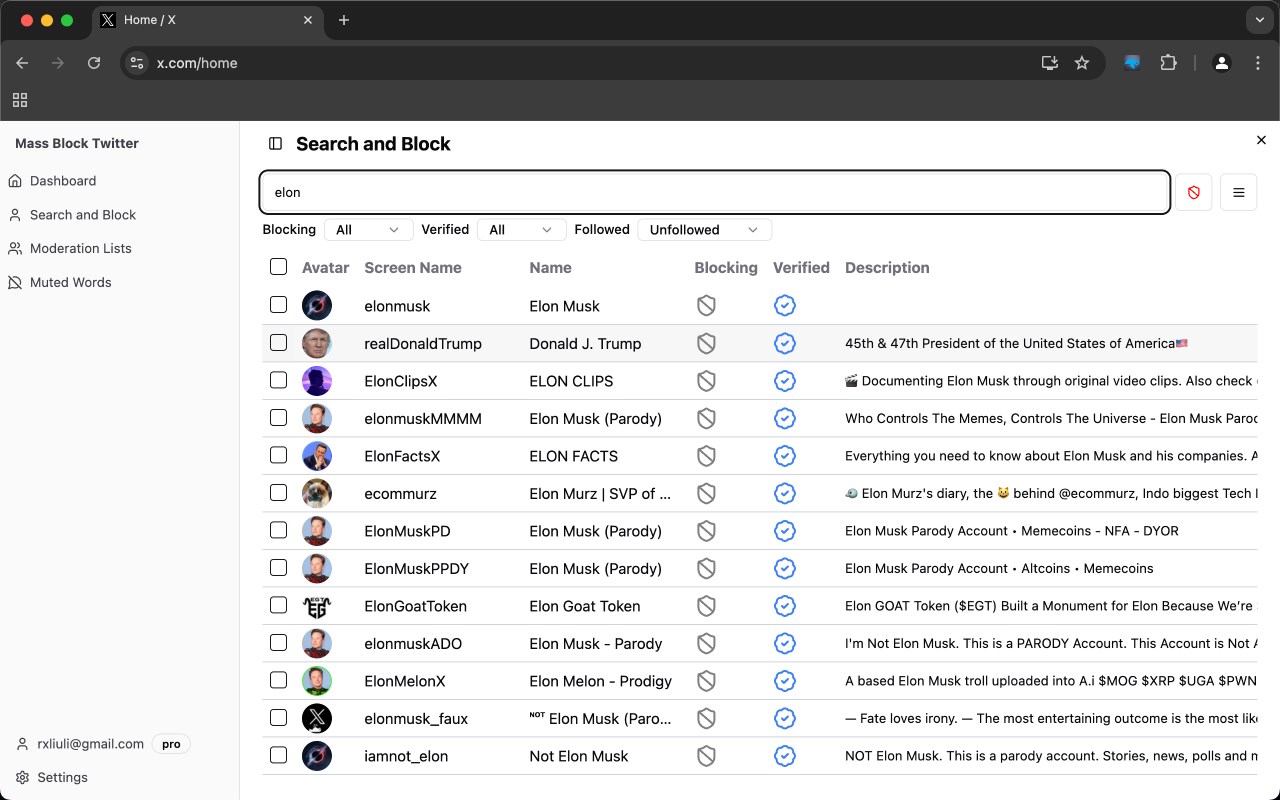This screenshot has width=1280, height=800.
Task: Tick the select-all checkbox in table header
Action: click(x=279, y=267)
